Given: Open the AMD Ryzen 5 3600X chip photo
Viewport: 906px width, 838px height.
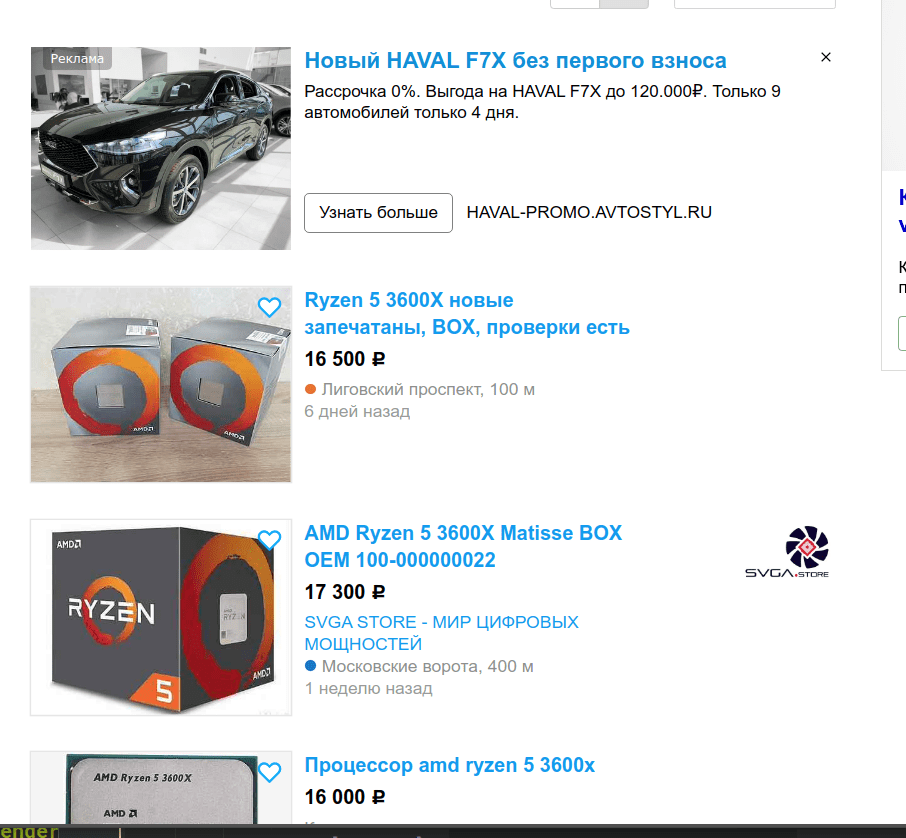Looking at the screenshot, I should tap(161, 788).
